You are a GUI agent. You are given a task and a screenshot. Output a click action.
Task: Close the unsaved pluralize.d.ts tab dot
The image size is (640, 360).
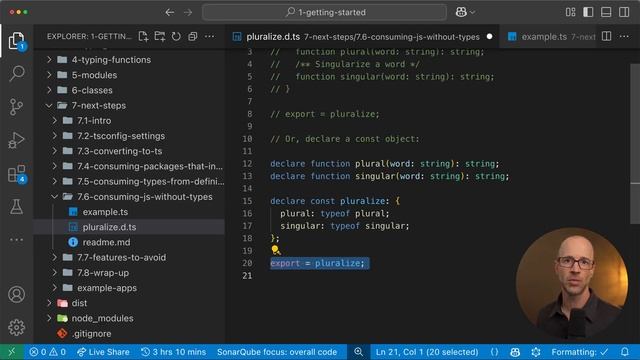[x=489, y=36]
